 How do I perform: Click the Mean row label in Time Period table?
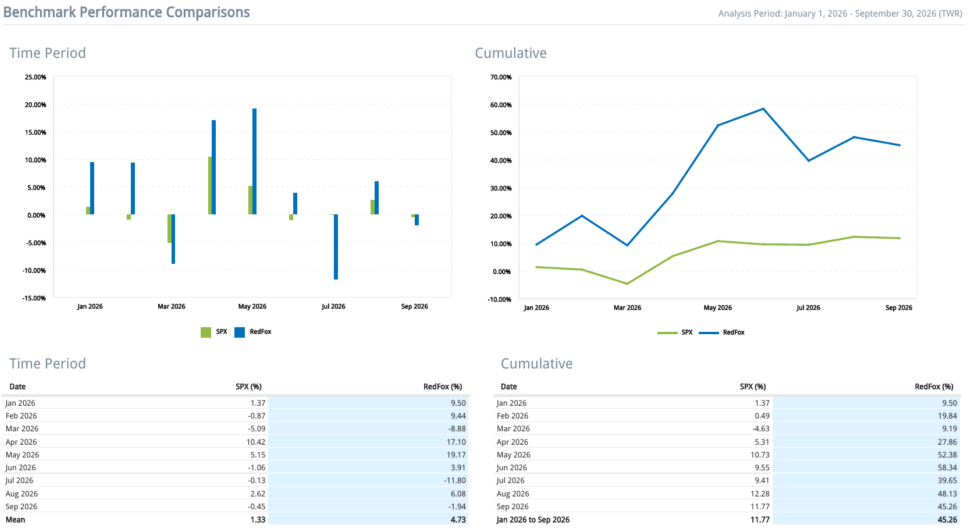pos(15,520)
